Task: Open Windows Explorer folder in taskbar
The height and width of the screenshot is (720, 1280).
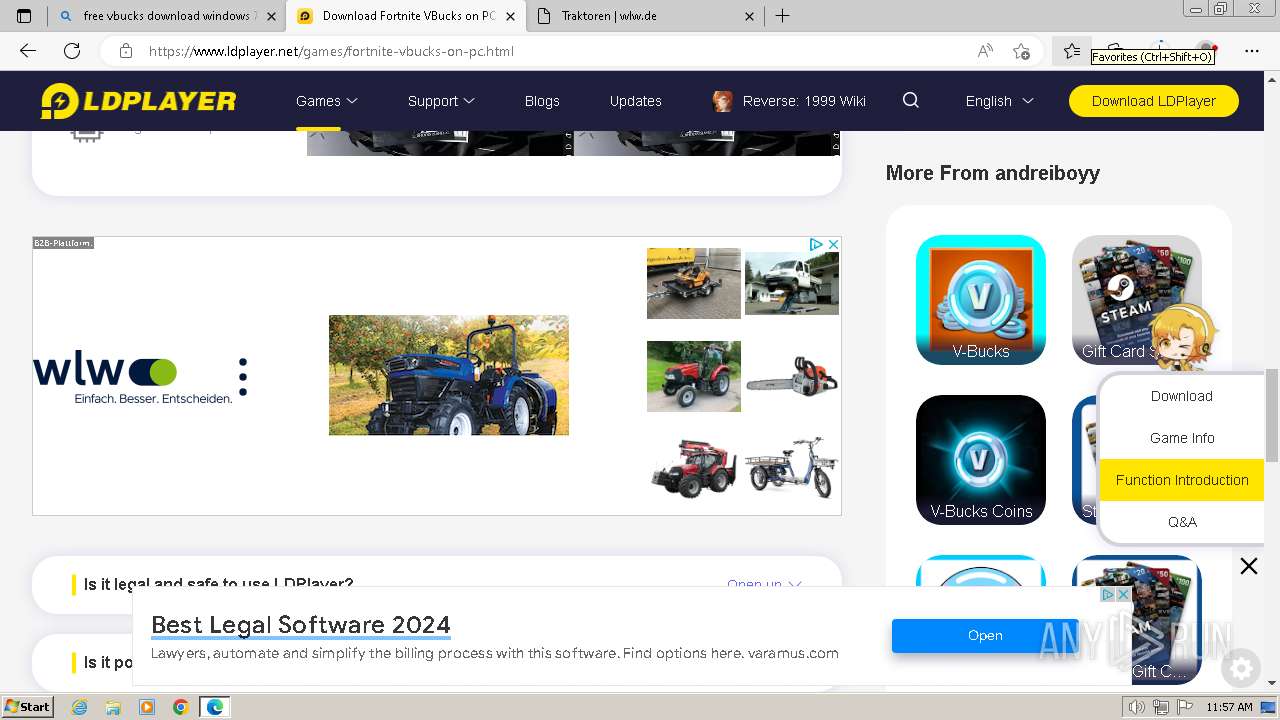Action: pos(113,707)
